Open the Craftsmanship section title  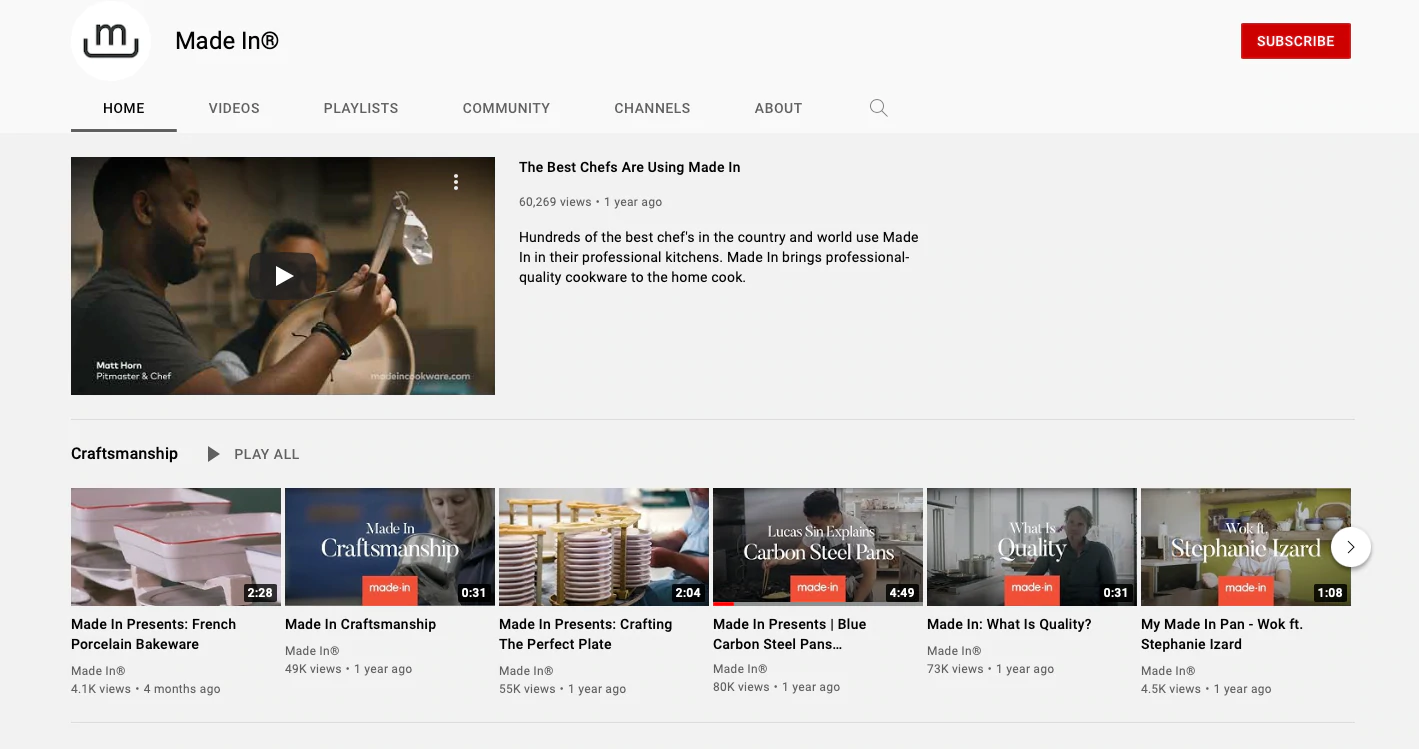point(124,453)
